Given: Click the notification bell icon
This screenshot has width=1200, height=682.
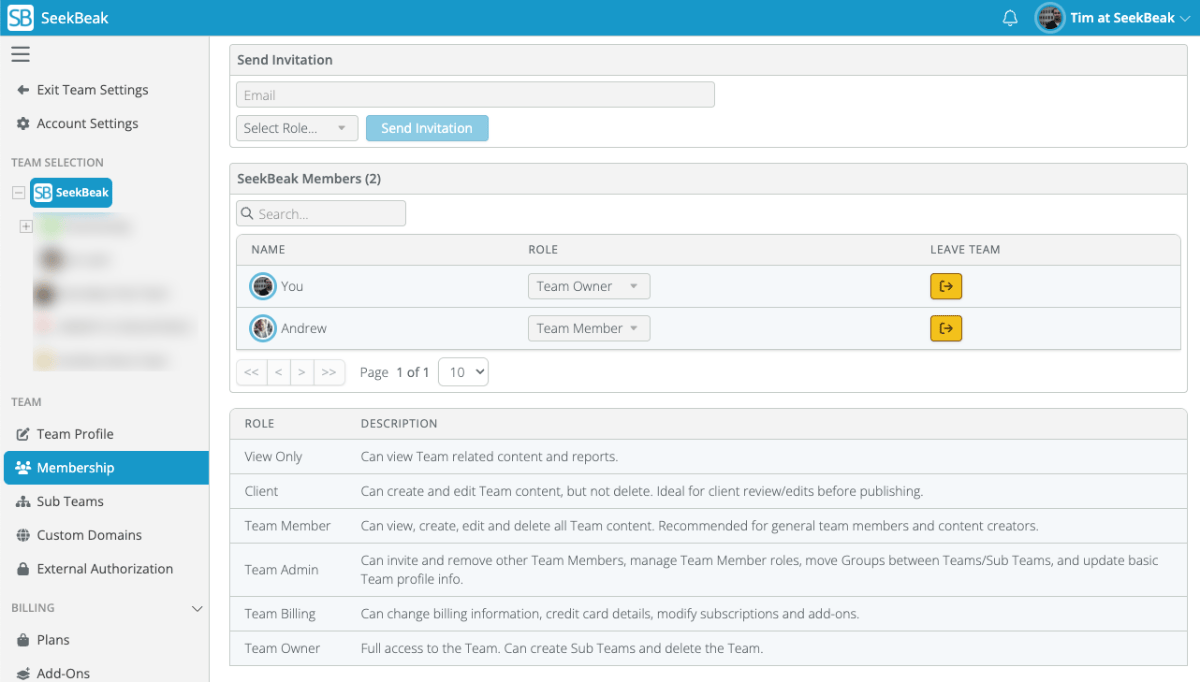Looking at the screenshot, I should 1010,18.
